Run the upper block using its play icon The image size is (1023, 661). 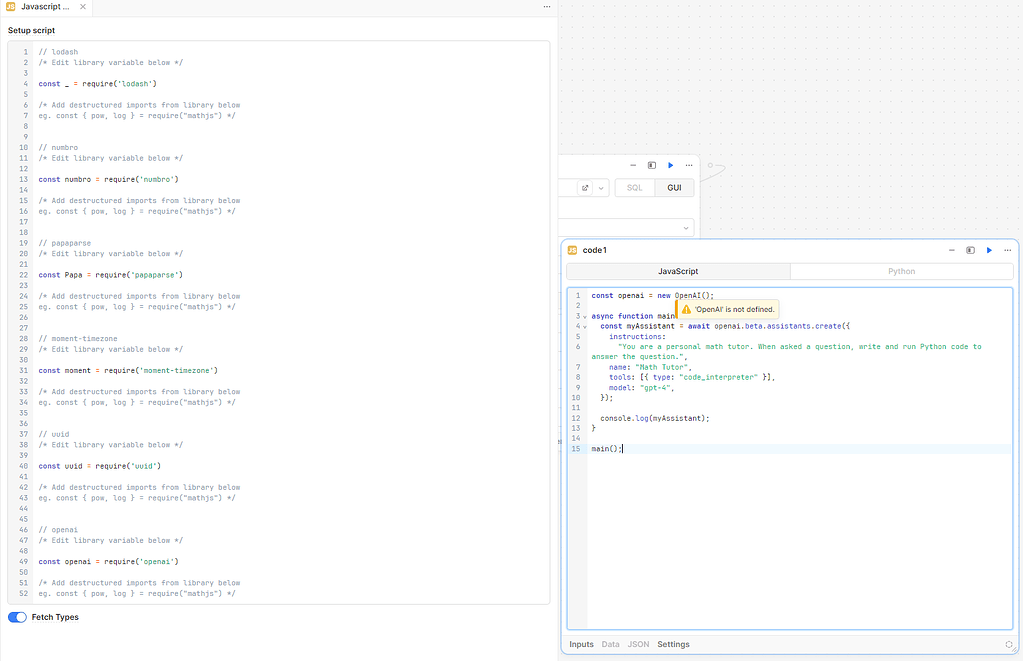[670, 165]
